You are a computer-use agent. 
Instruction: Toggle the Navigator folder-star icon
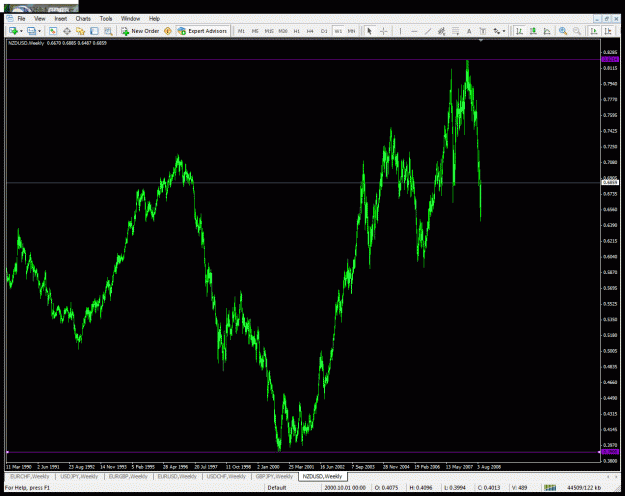81,31
